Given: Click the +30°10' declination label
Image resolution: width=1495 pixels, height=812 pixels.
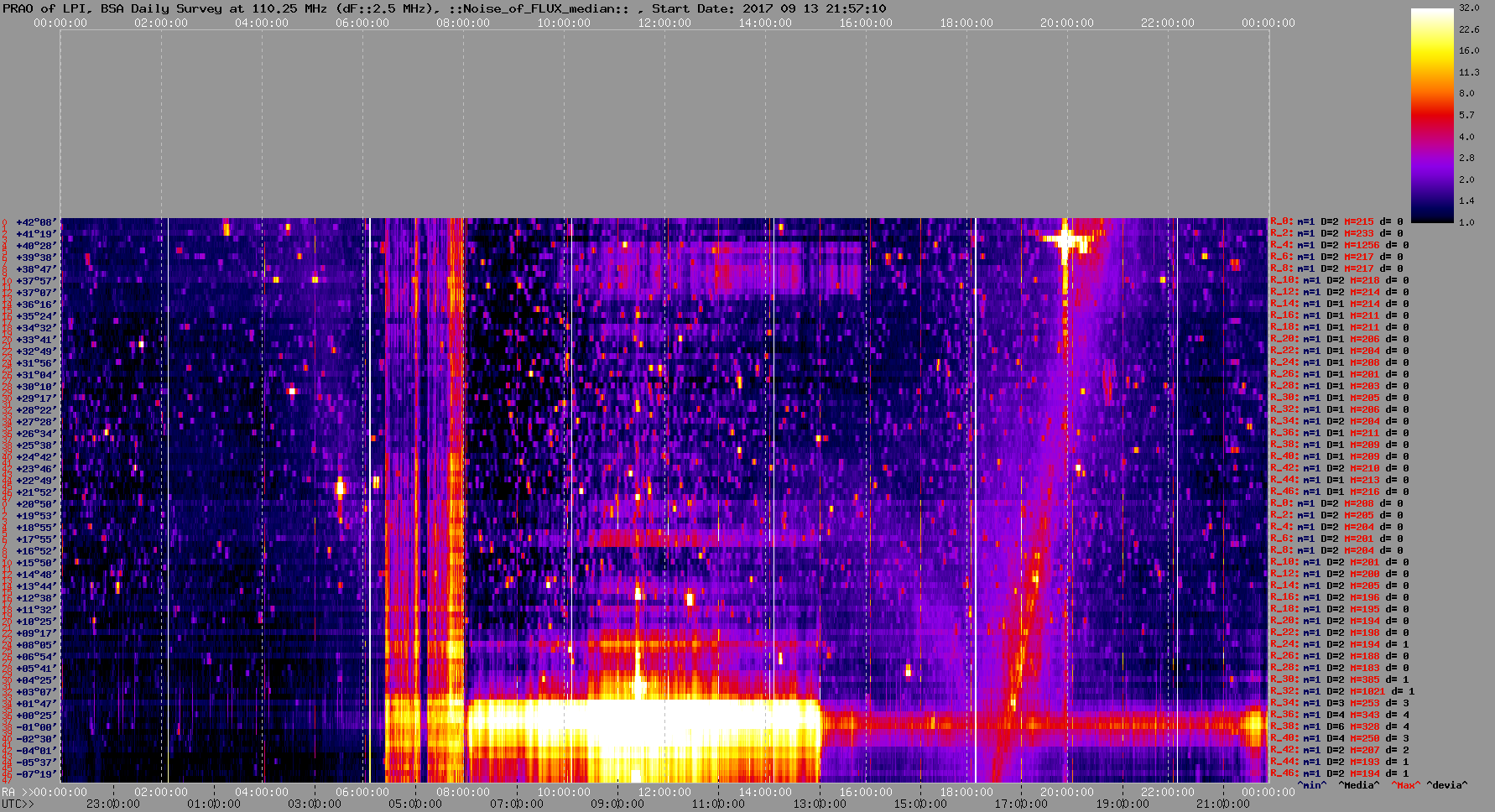Looking at the screenshot, I should [x=36, y=387].
